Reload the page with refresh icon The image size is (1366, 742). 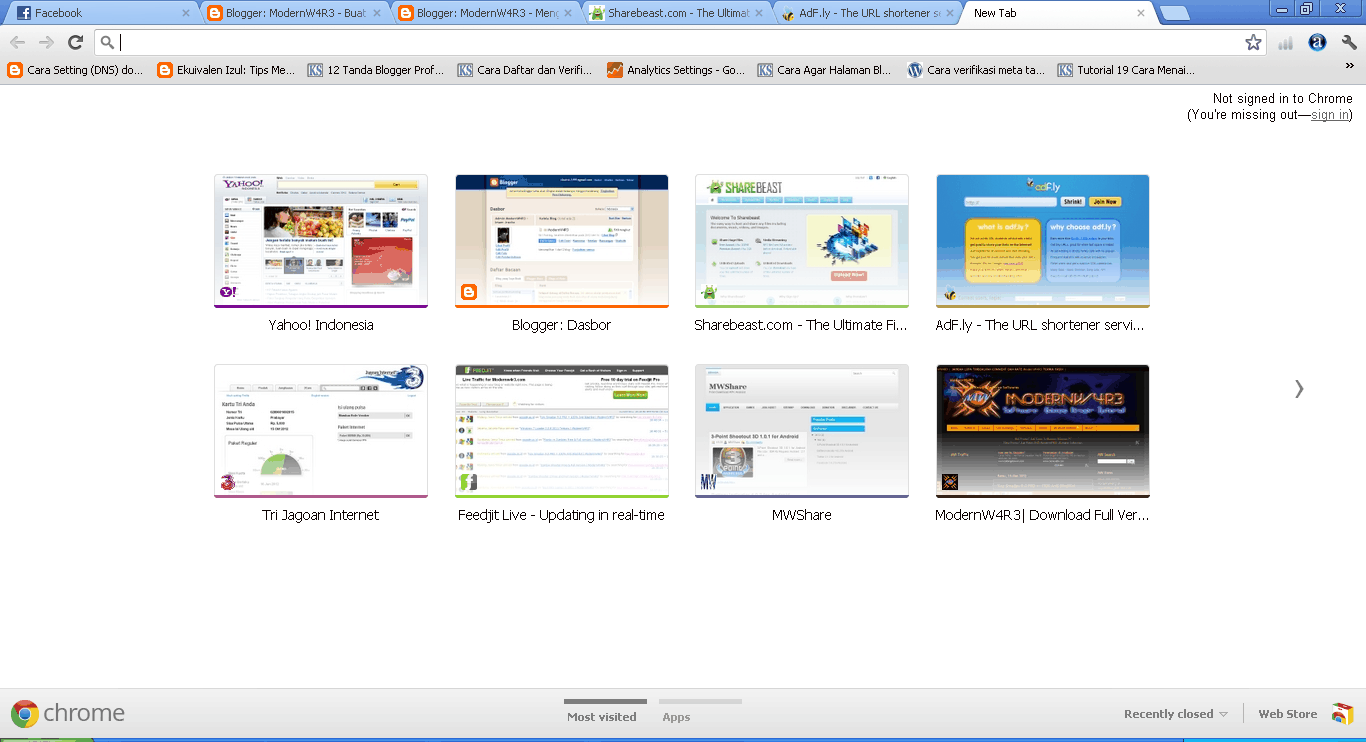[75, 42]
